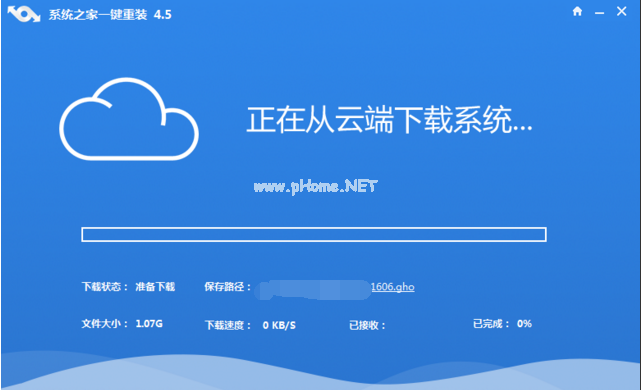
Task: Click the large cloud download icon
Action: [x=129, y=119]
